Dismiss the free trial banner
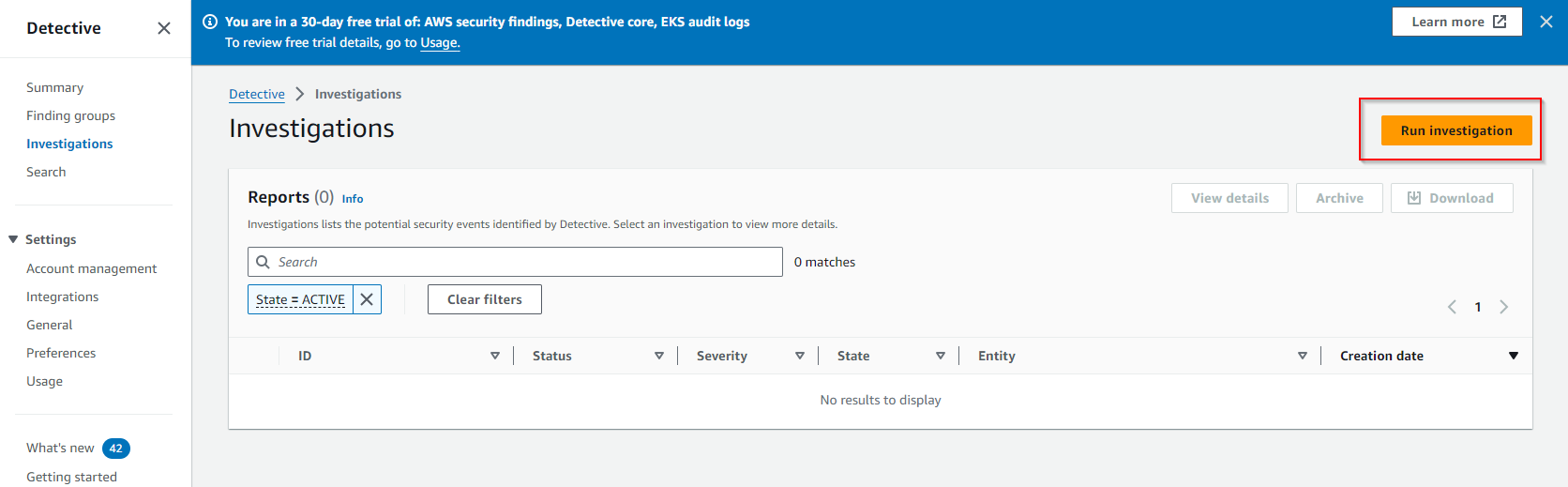The height and width of the screenshot is (487, 1568). point(1545,22)
